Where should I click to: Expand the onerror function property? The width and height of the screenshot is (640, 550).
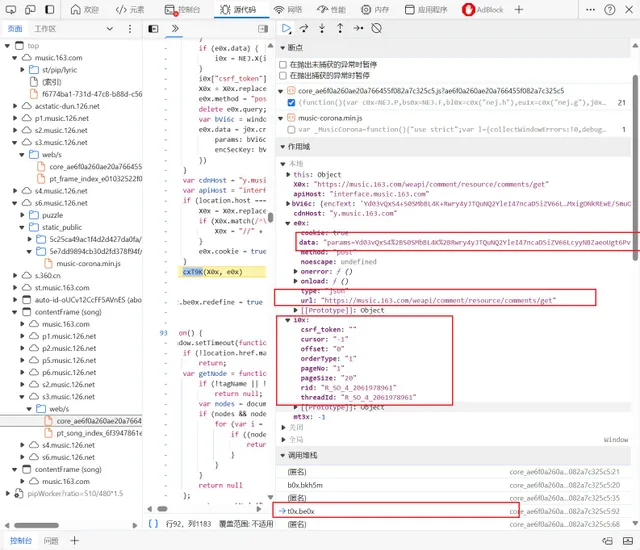pyautogui.click(x=296, y=271)
